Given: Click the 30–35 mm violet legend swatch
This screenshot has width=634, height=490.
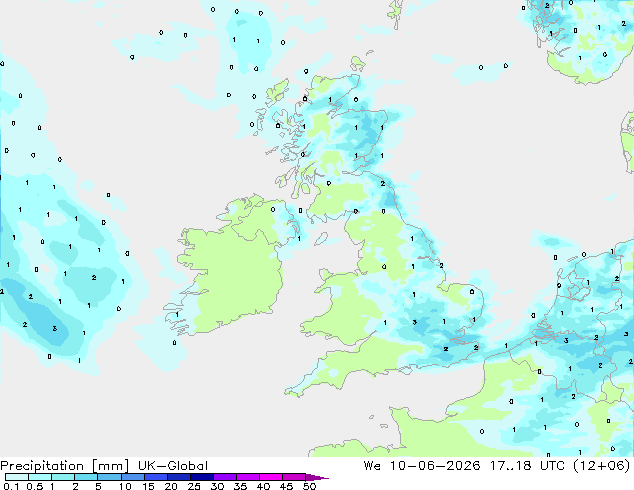Looking at the screenshot, I should point(224,477).
